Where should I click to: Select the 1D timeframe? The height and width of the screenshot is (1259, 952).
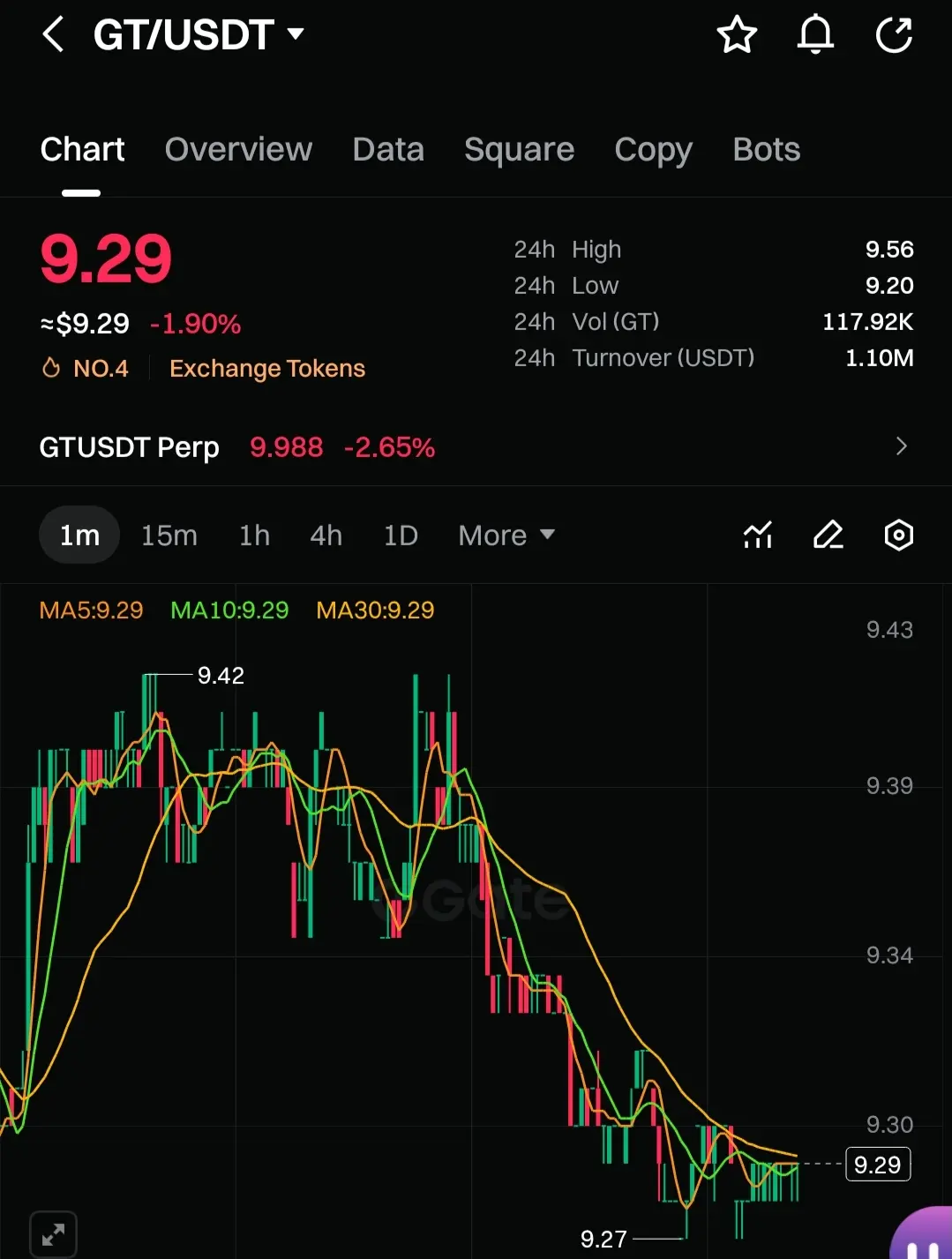click(401, 535)
